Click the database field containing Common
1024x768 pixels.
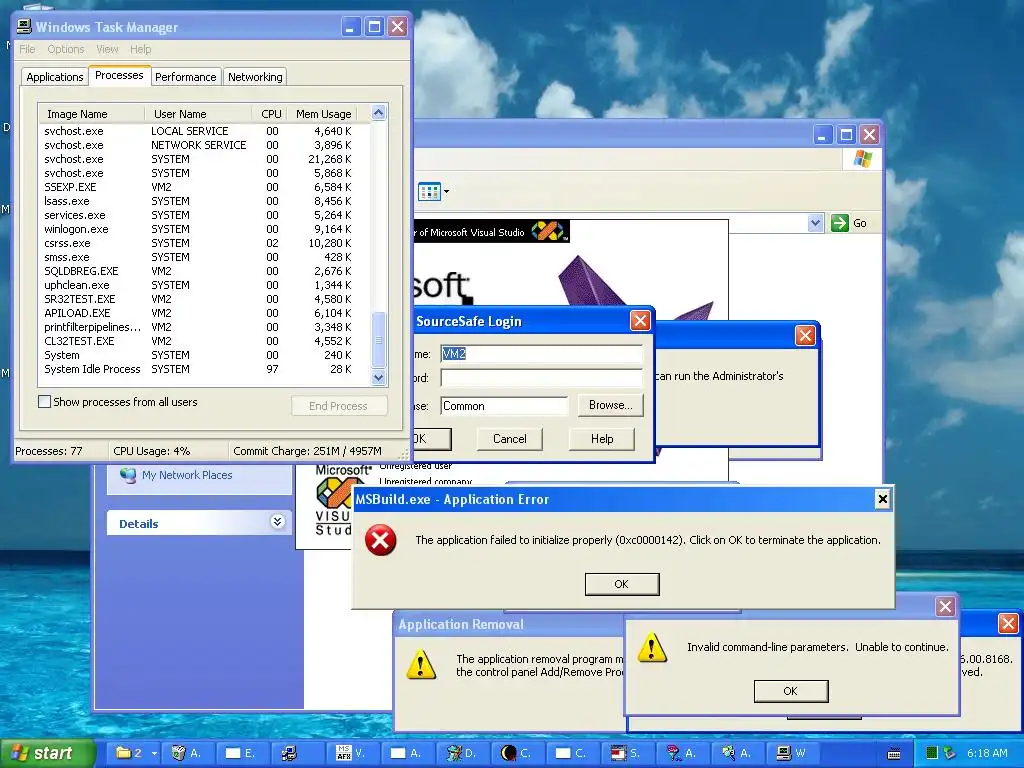pos(504,406)
